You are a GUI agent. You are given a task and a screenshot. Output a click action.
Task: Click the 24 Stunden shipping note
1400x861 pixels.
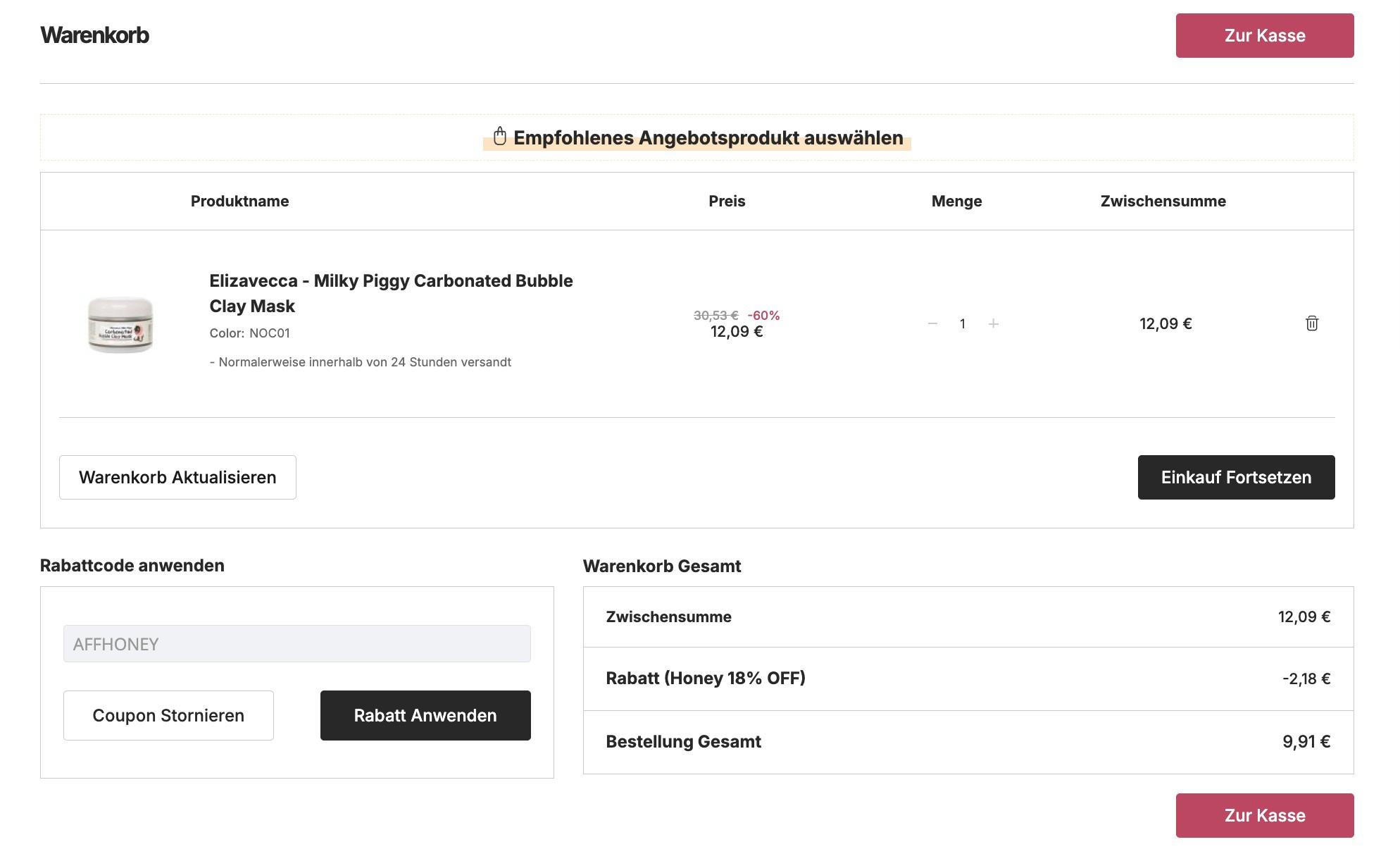point(361,361)
